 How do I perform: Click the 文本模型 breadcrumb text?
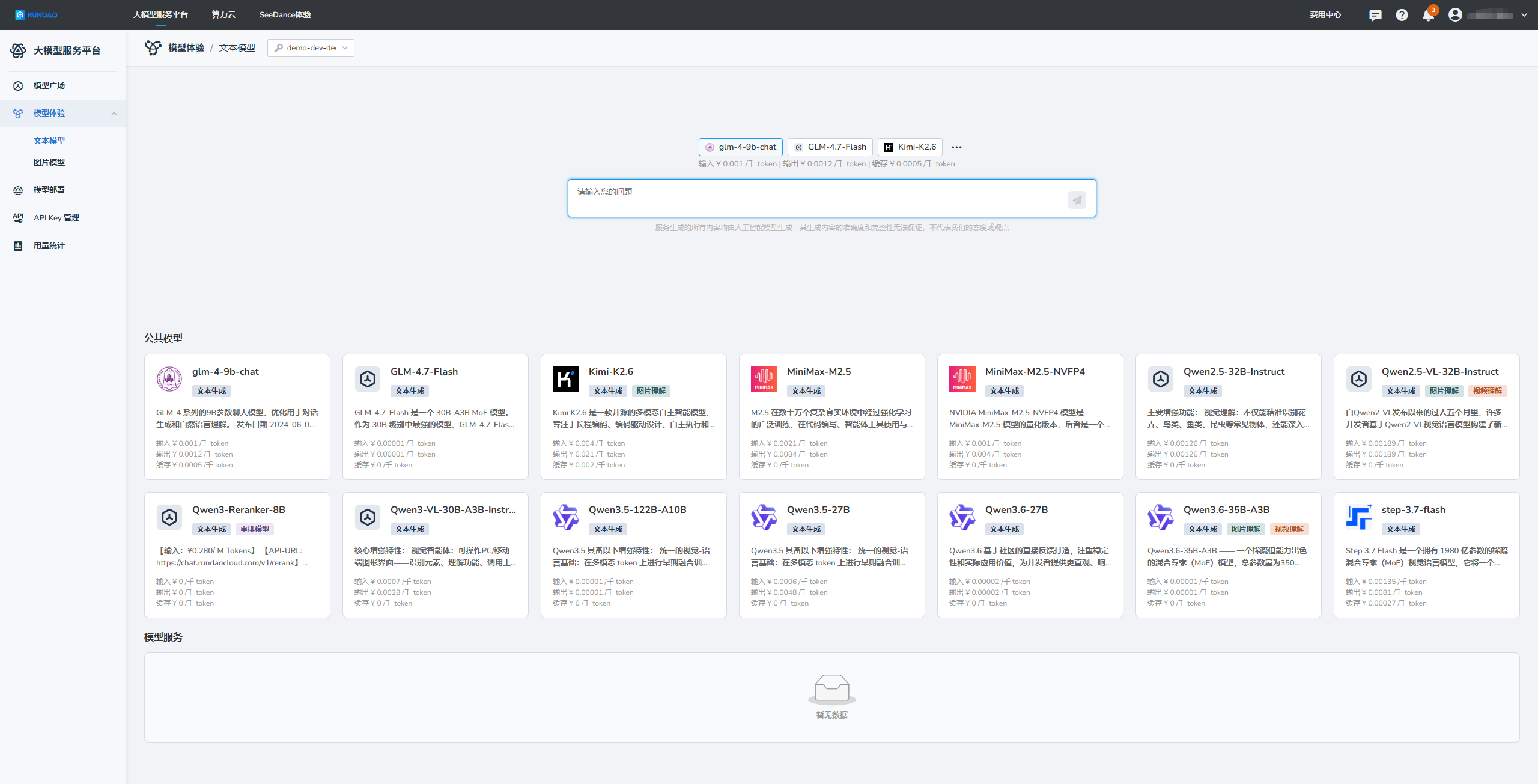pos(237,48)
